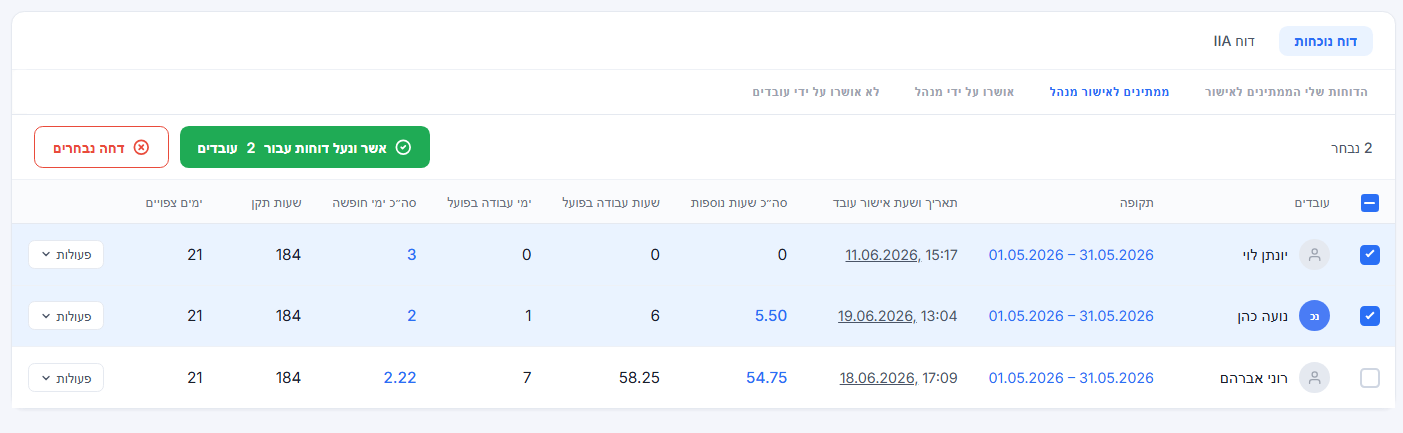Click approval date 18.06.2026
This screenshot has width=1403, height=433.
877,378
